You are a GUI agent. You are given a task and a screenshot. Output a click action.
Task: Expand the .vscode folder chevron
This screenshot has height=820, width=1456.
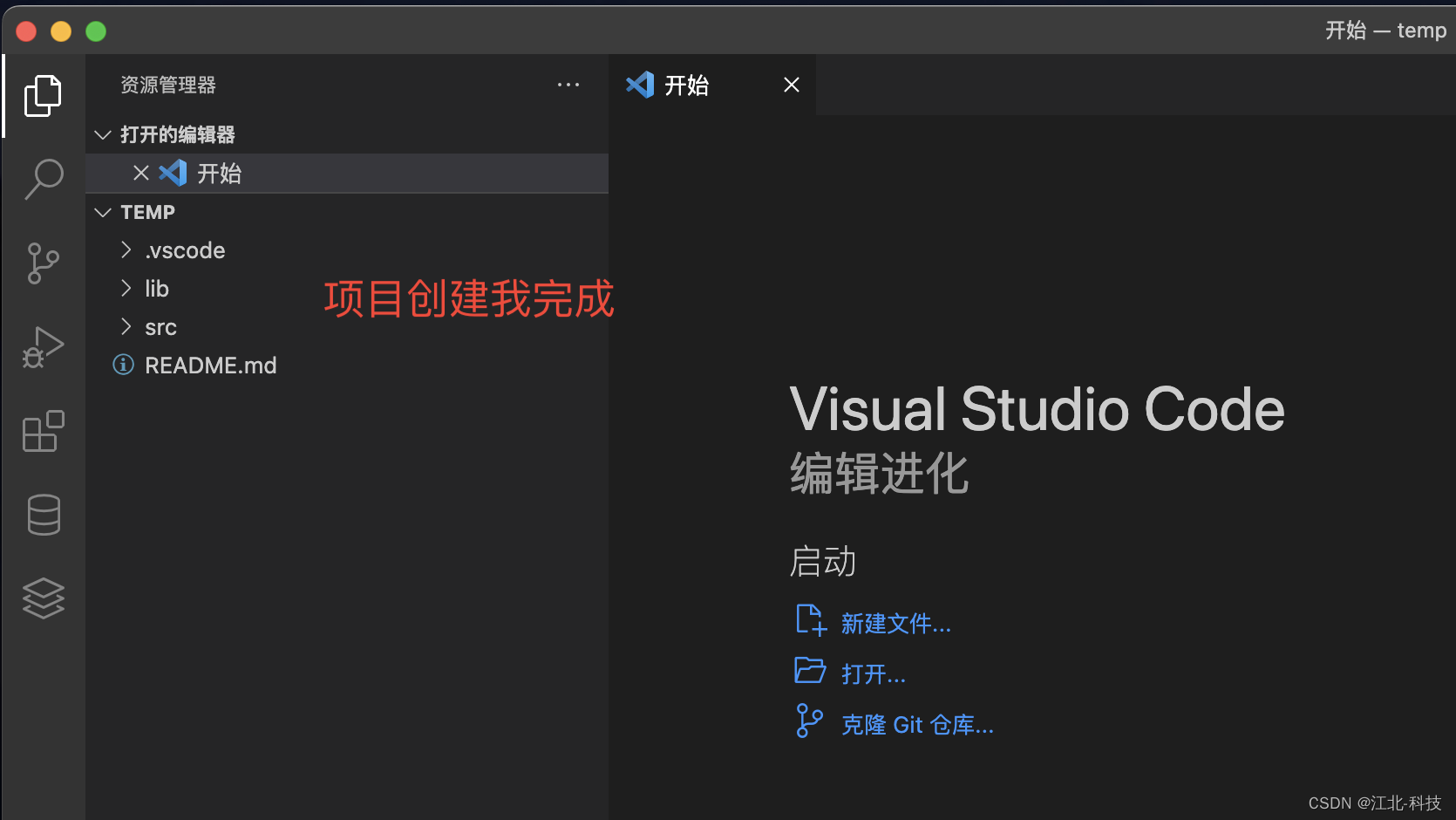point(126,250)
